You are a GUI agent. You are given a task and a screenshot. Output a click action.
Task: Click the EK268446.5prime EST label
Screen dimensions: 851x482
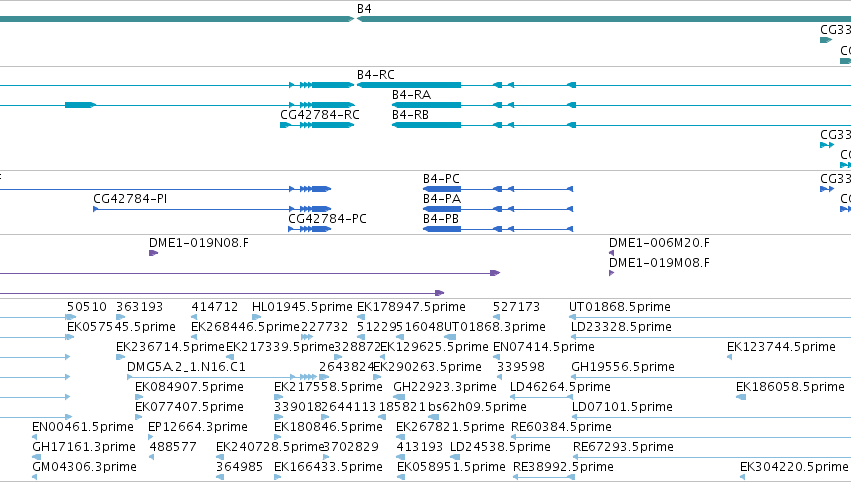245,327
